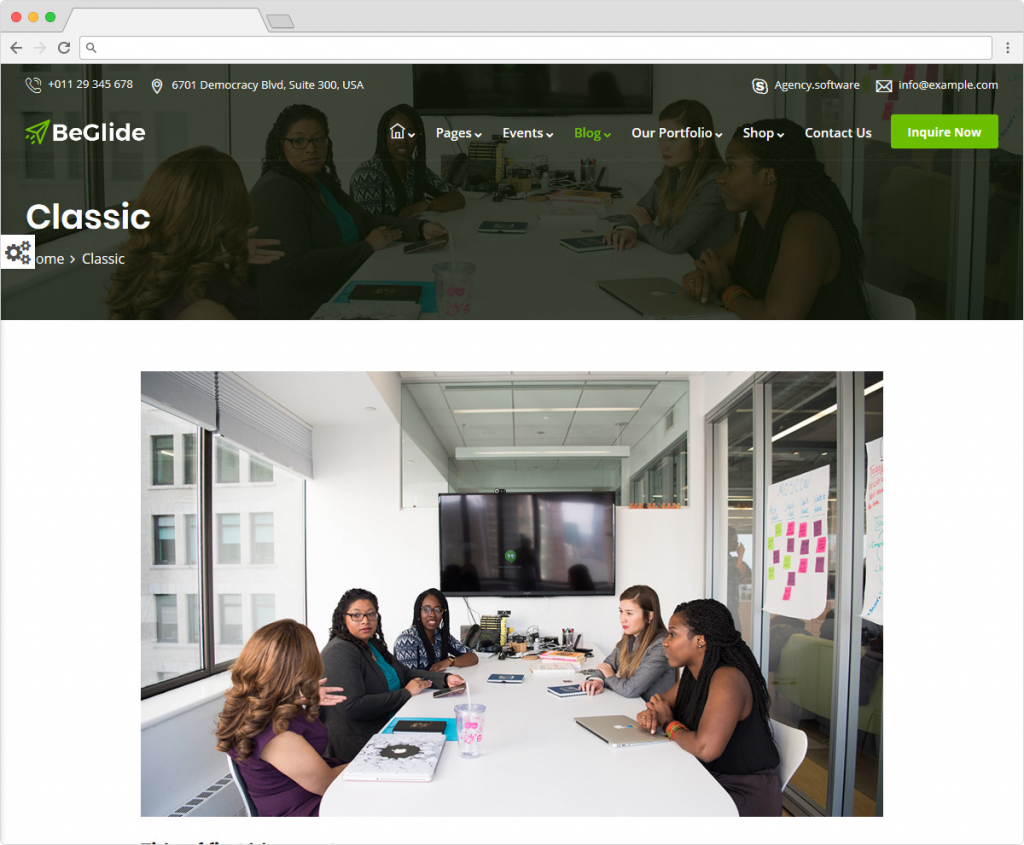The image size is (1024, 845).
Task: Click the info@example.com email link
Action: click(948, 85)
